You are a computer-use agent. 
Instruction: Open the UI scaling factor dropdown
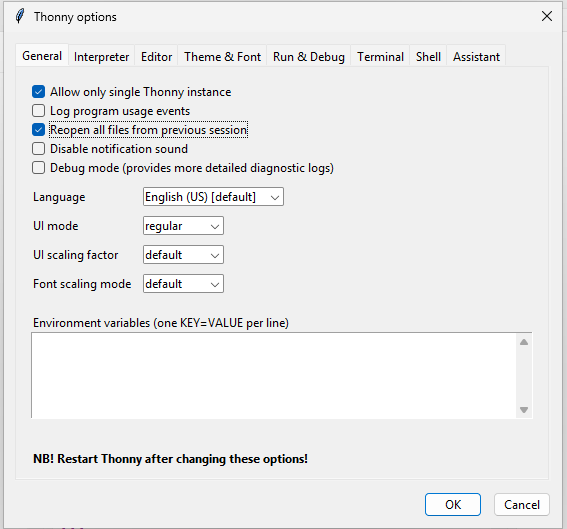[183, 255]
